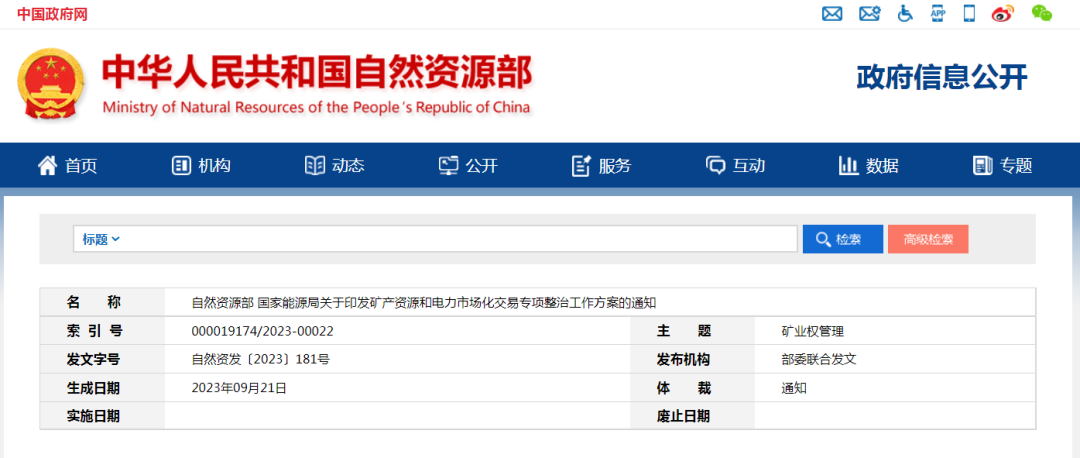Viewport: 1080px width, 458px height.
Task: Open the 服务 navigation menu
Action: (x=602, y=166)
